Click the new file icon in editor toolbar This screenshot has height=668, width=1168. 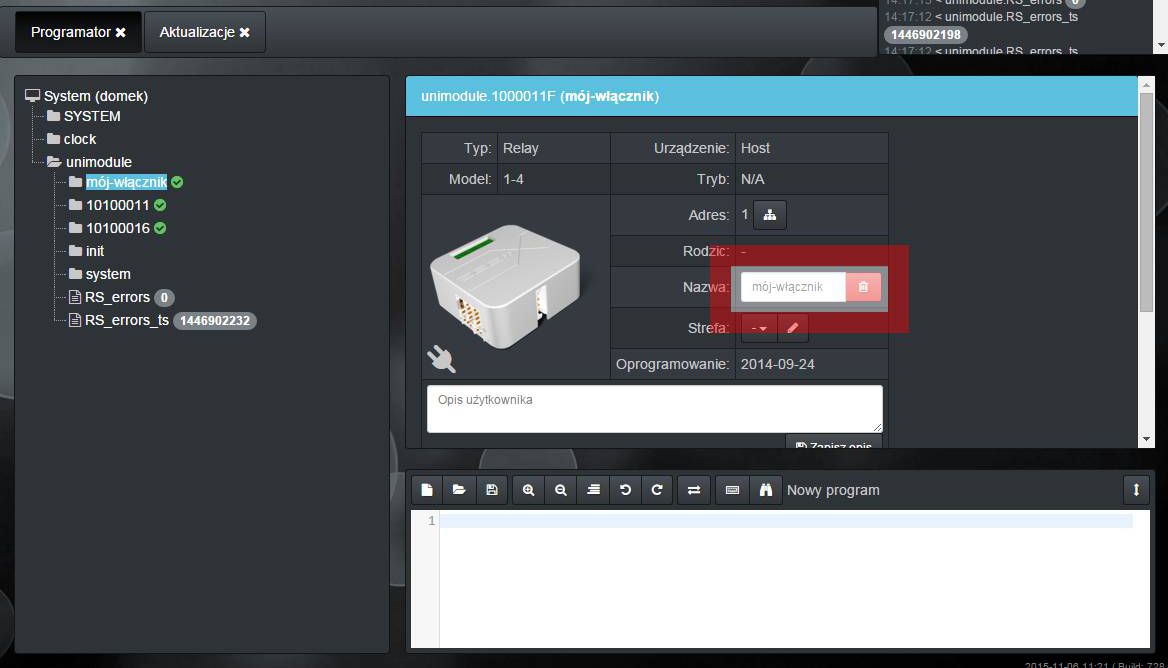pos(427,490)
